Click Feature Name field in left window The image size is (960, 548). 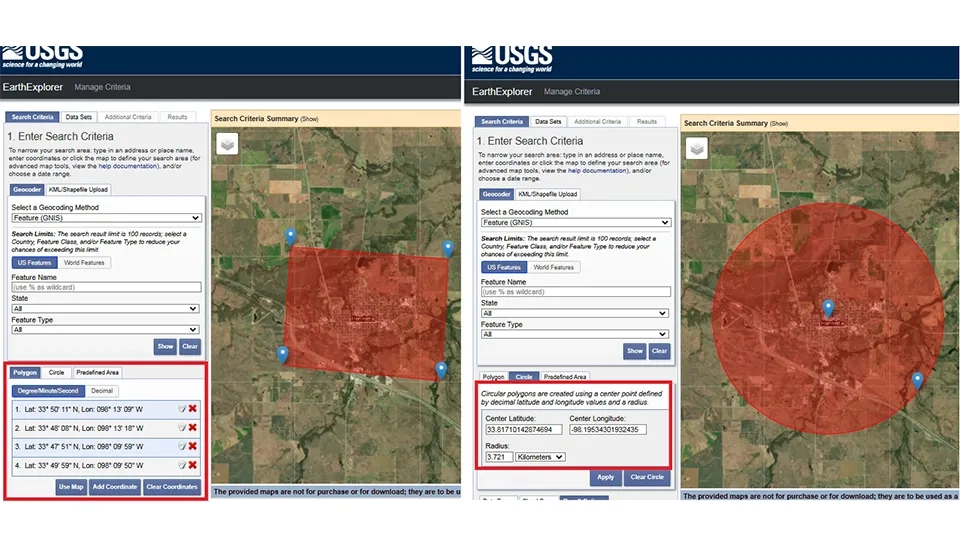coord(107,287)
